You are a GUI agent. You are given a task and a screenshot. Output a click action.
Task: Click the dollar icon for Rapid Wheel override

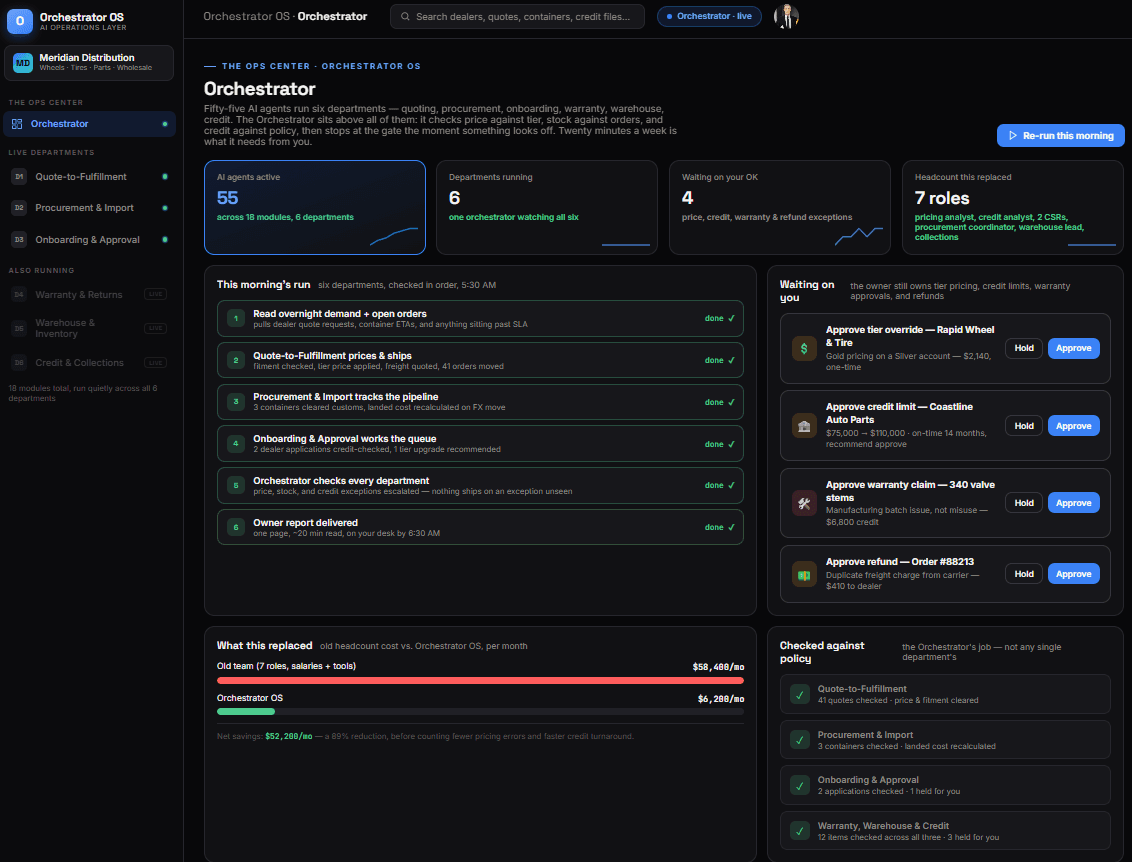(804, 349)
